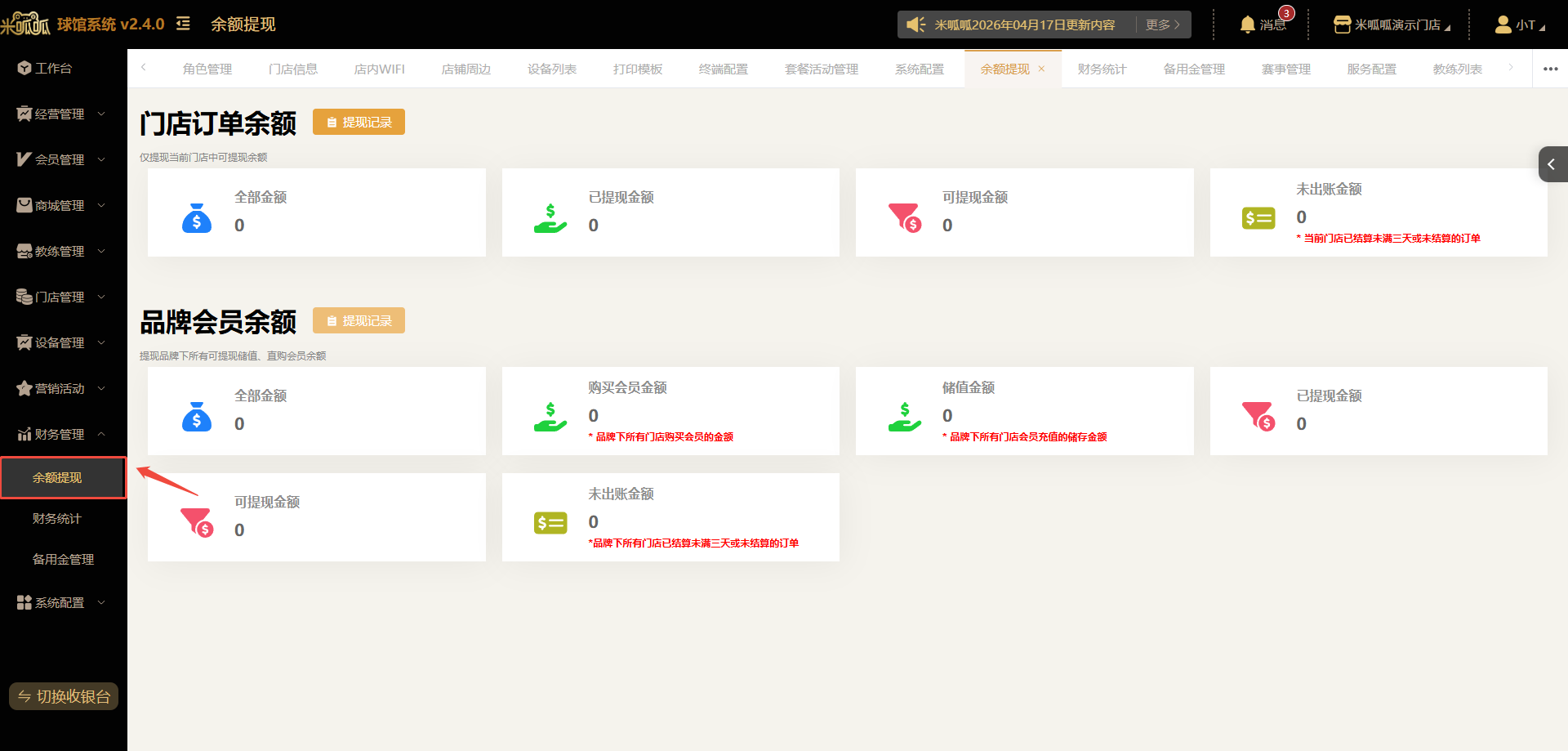This screenshot has width=1568, height=751.
Task: Click the red funnel icon in 门店订单余额 可提现金额
Action: (905, 218)
